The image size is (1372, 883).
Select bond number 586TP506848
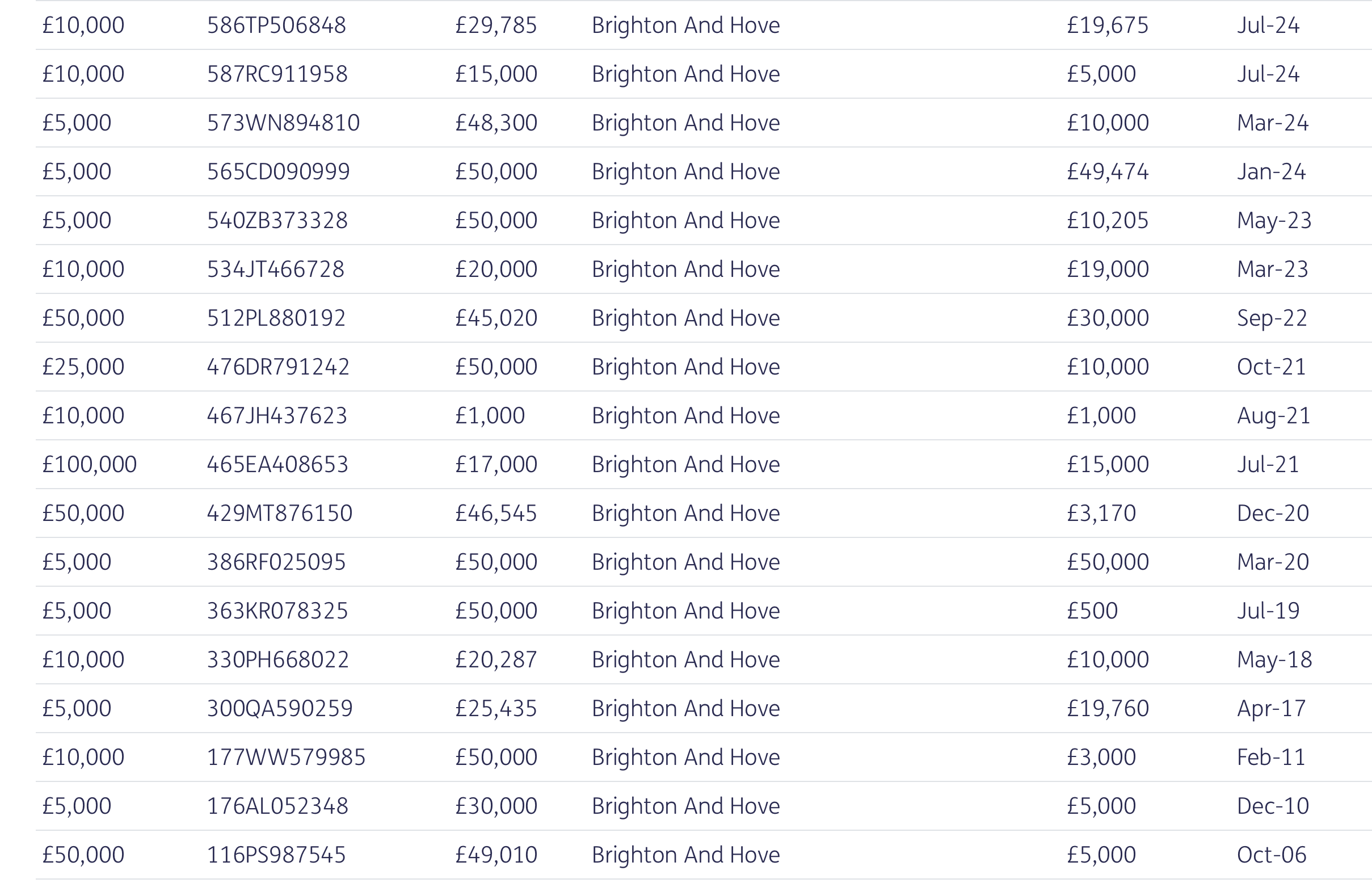pyautogui.click(x=276, y=25)
